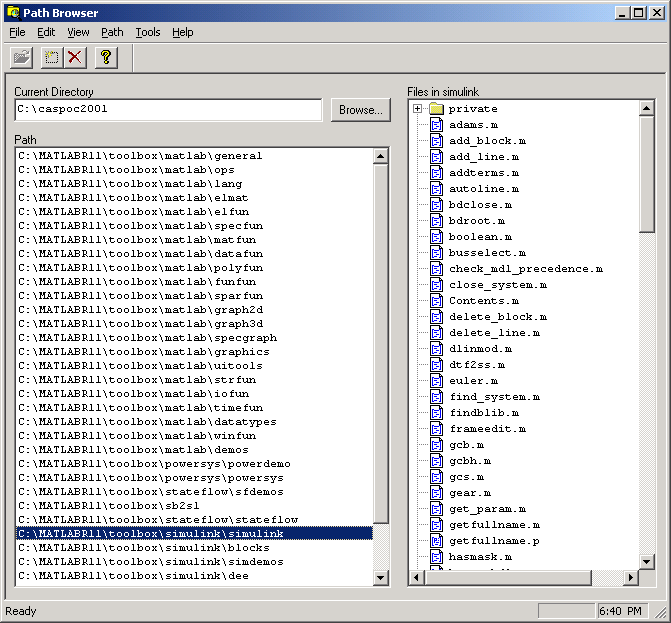Click the add_block.m file icon
The image size is (671, 623).
[x=436, y=141]
